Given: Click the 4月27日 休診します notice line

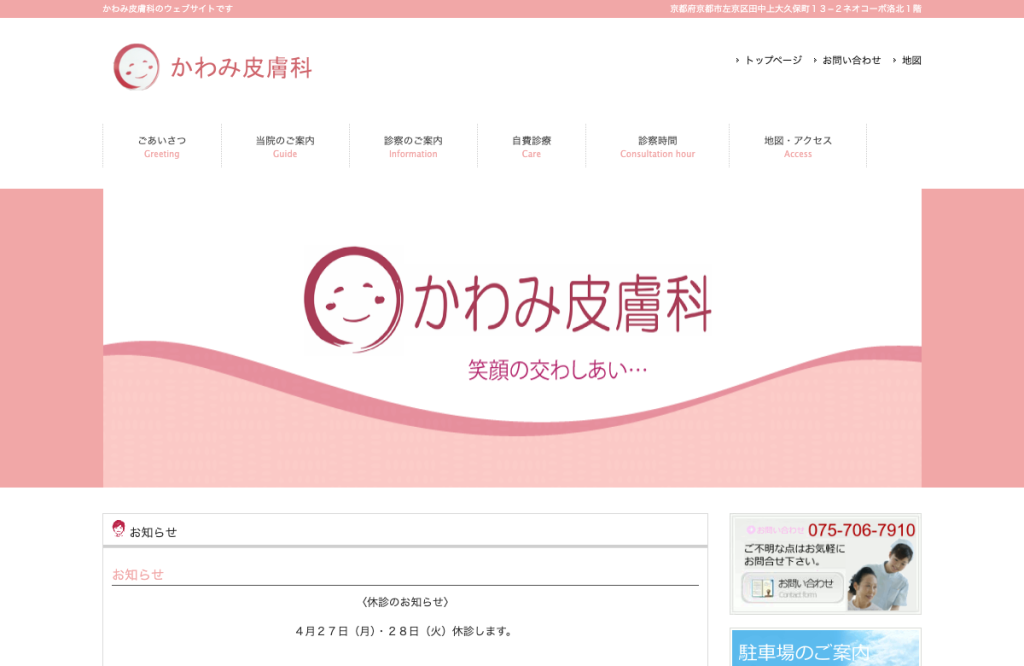Looking at the screenshot, I should [405, 631].
